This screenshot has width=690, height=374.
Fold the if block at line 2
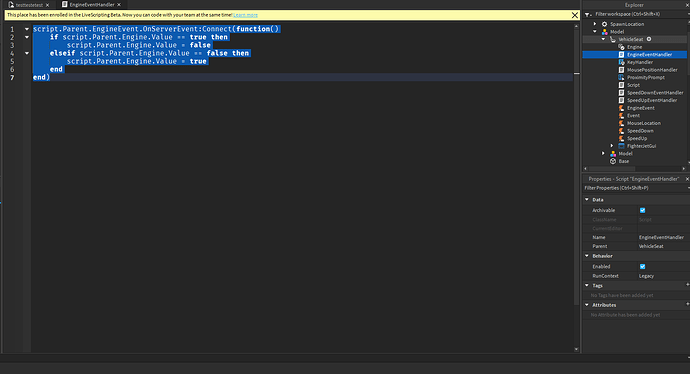tap(27, 37)
